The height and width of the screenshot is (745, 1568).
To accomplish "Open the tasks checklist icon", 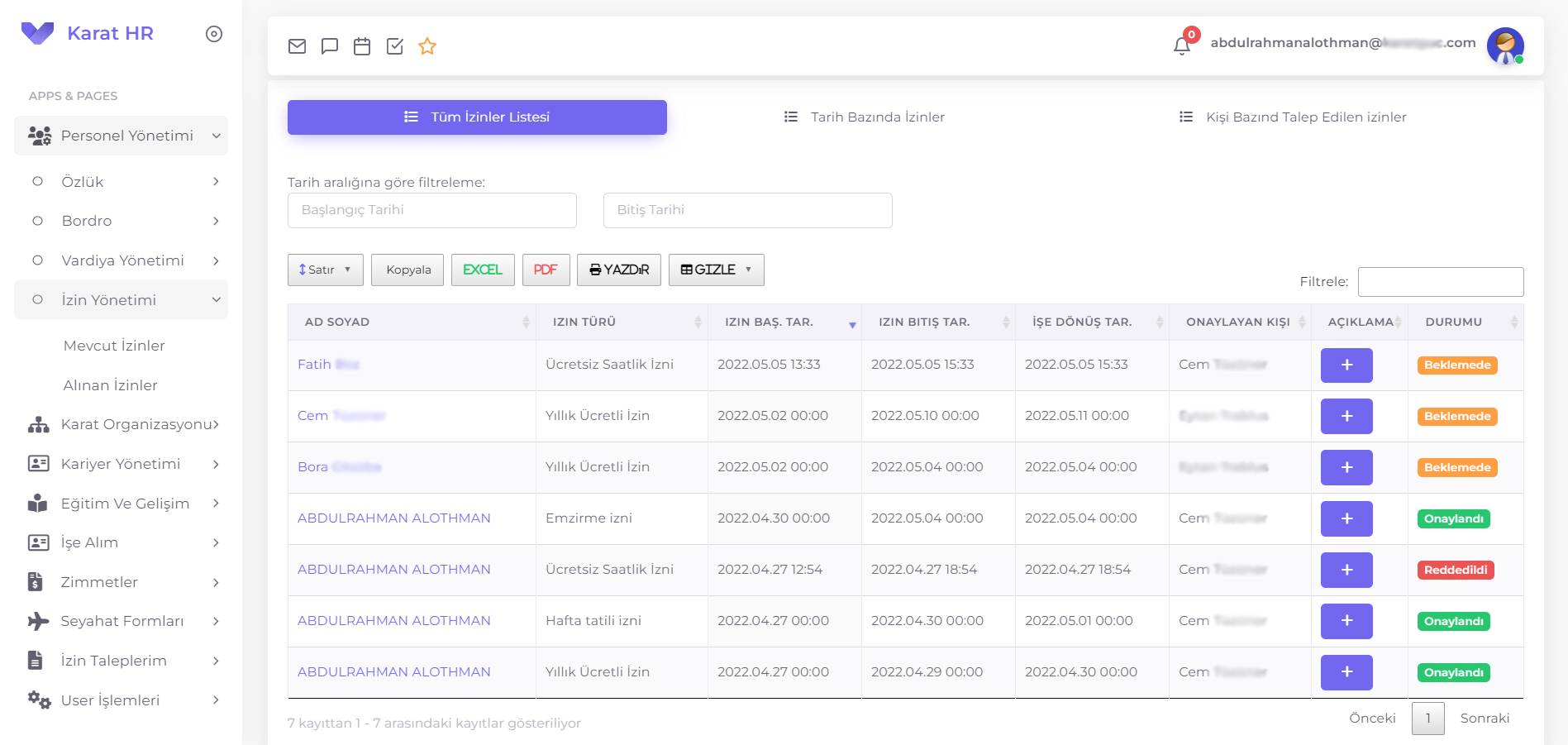I will (394, 46).
